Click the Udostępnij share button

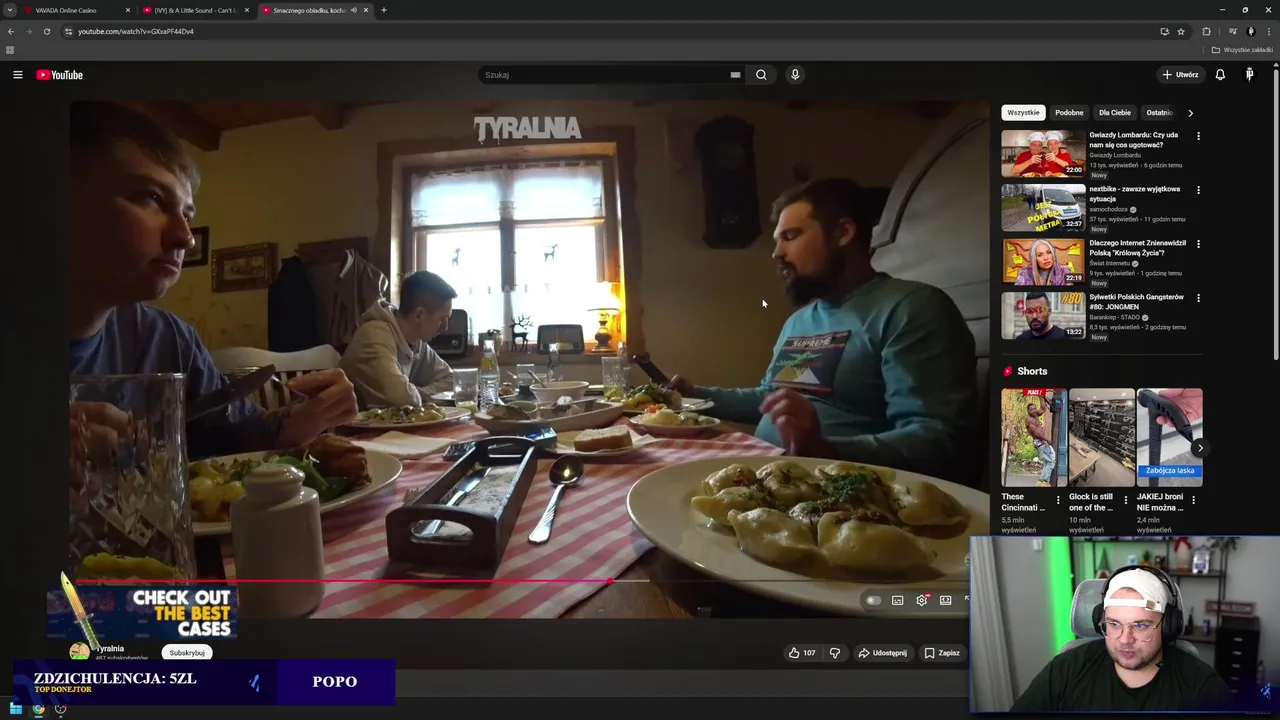coord(883,653)
